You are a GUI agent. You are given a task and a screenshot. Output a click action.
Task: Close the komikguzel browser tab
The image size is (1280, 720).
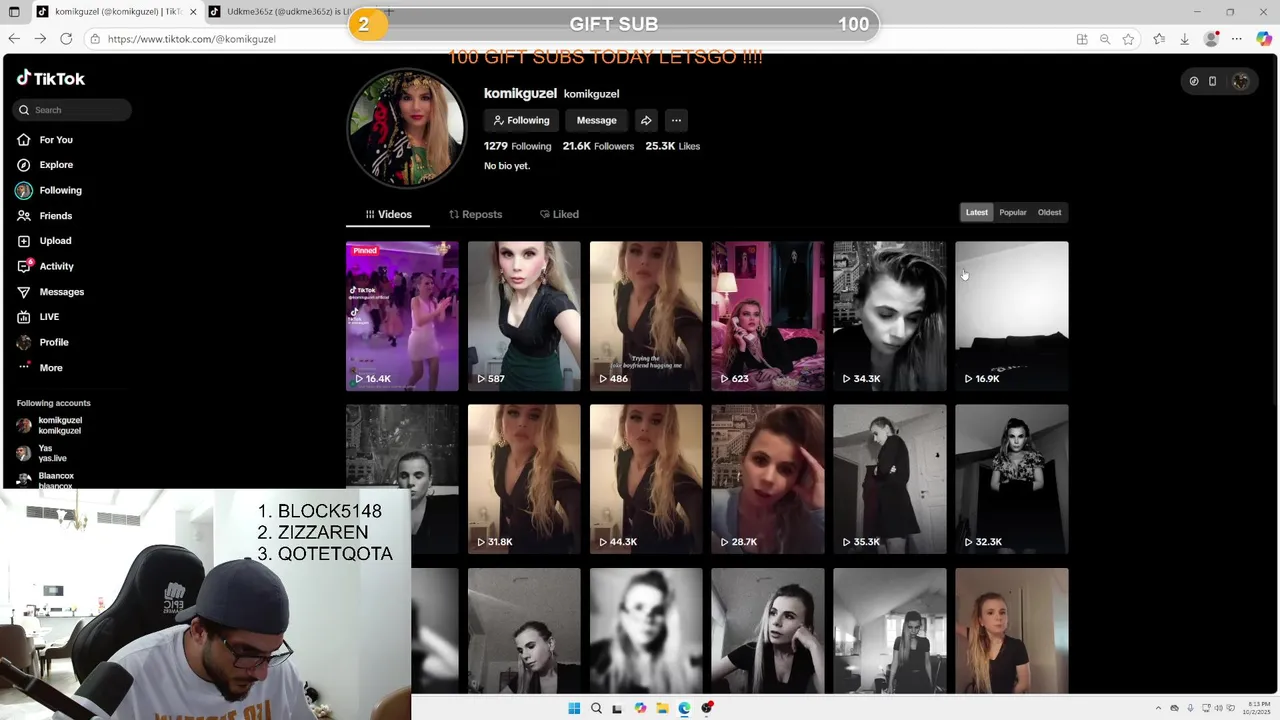click(x=192, y=12)
